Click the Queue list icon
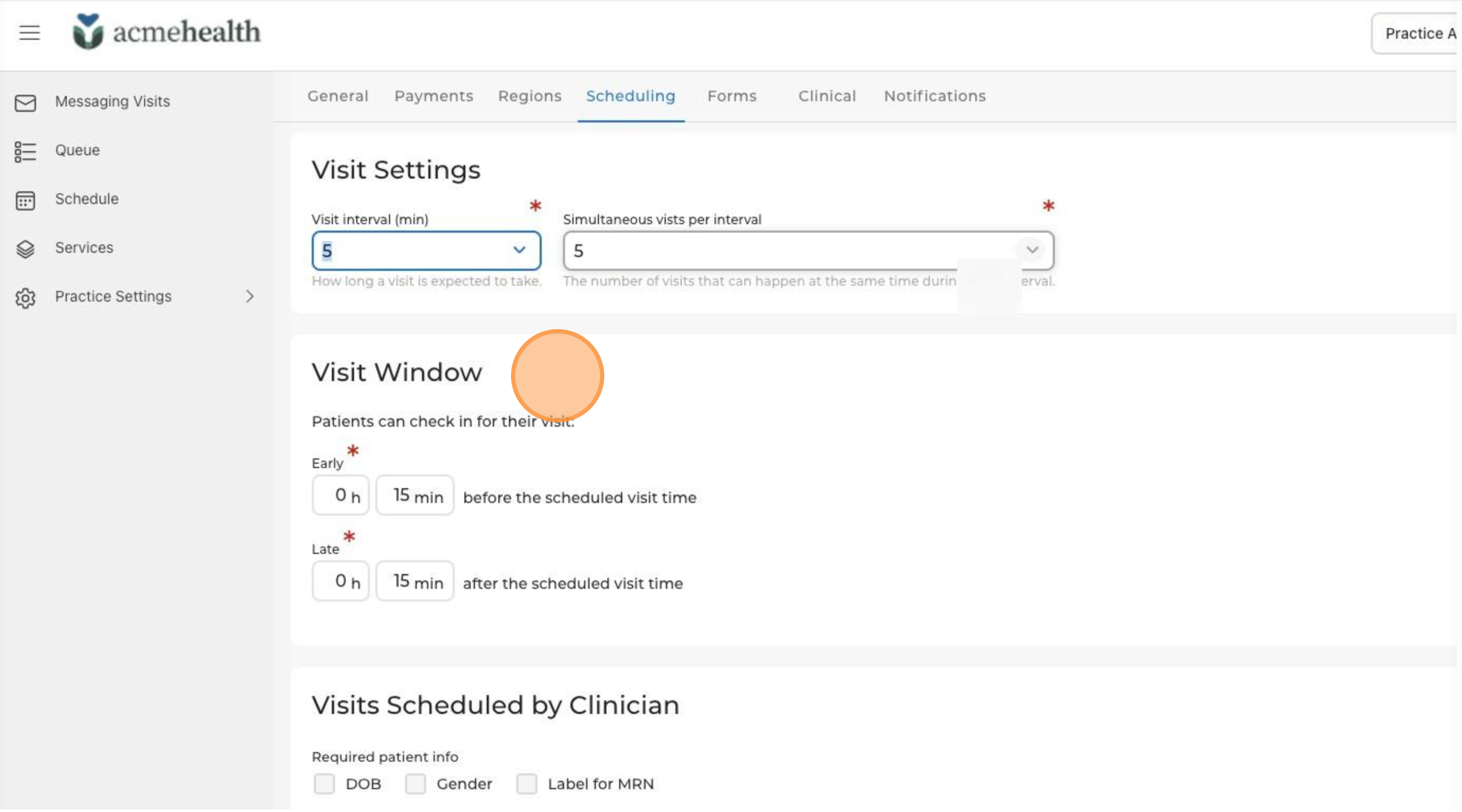1462x812 pixels. tap(25, 152)
